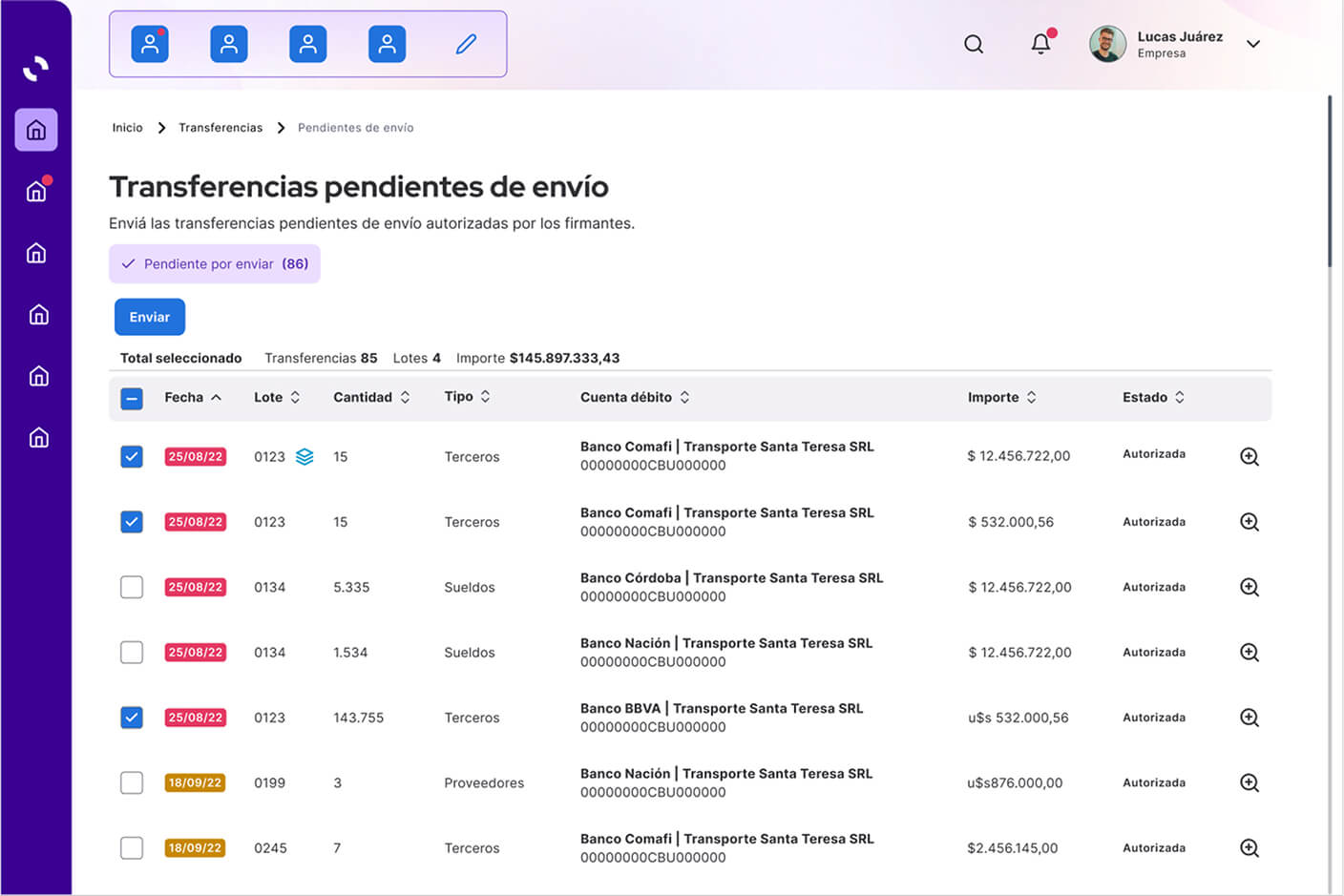Expand the Lucas Juárez account menu chevron
Image resolution: width=1344 pixels, height=896 pixels.
pyautogui.click(x=1253, y=44)
